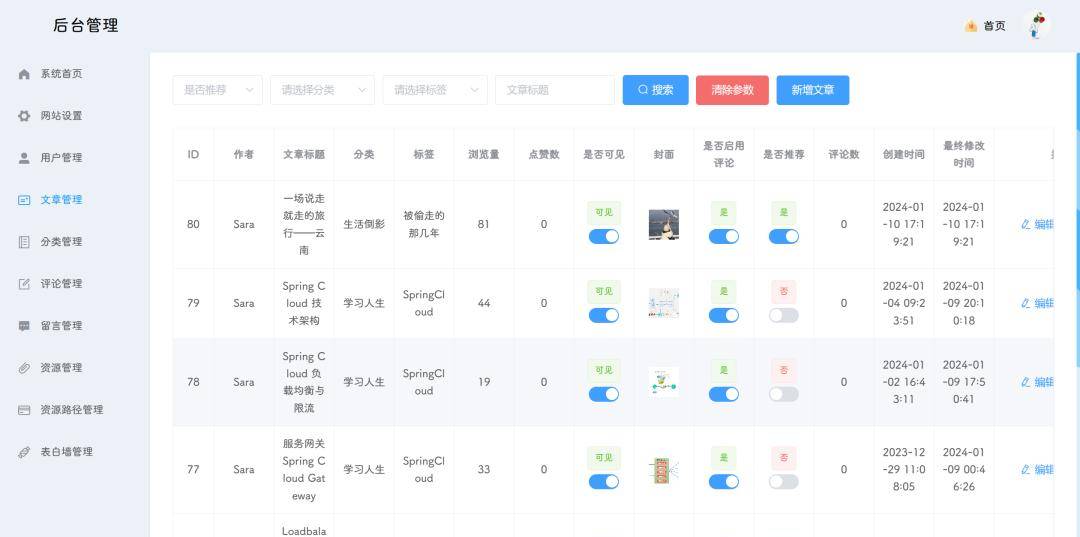This screenshot has width=1080, height=537.
Task: Open cover thumbnail of article 80
Action: 664,224
